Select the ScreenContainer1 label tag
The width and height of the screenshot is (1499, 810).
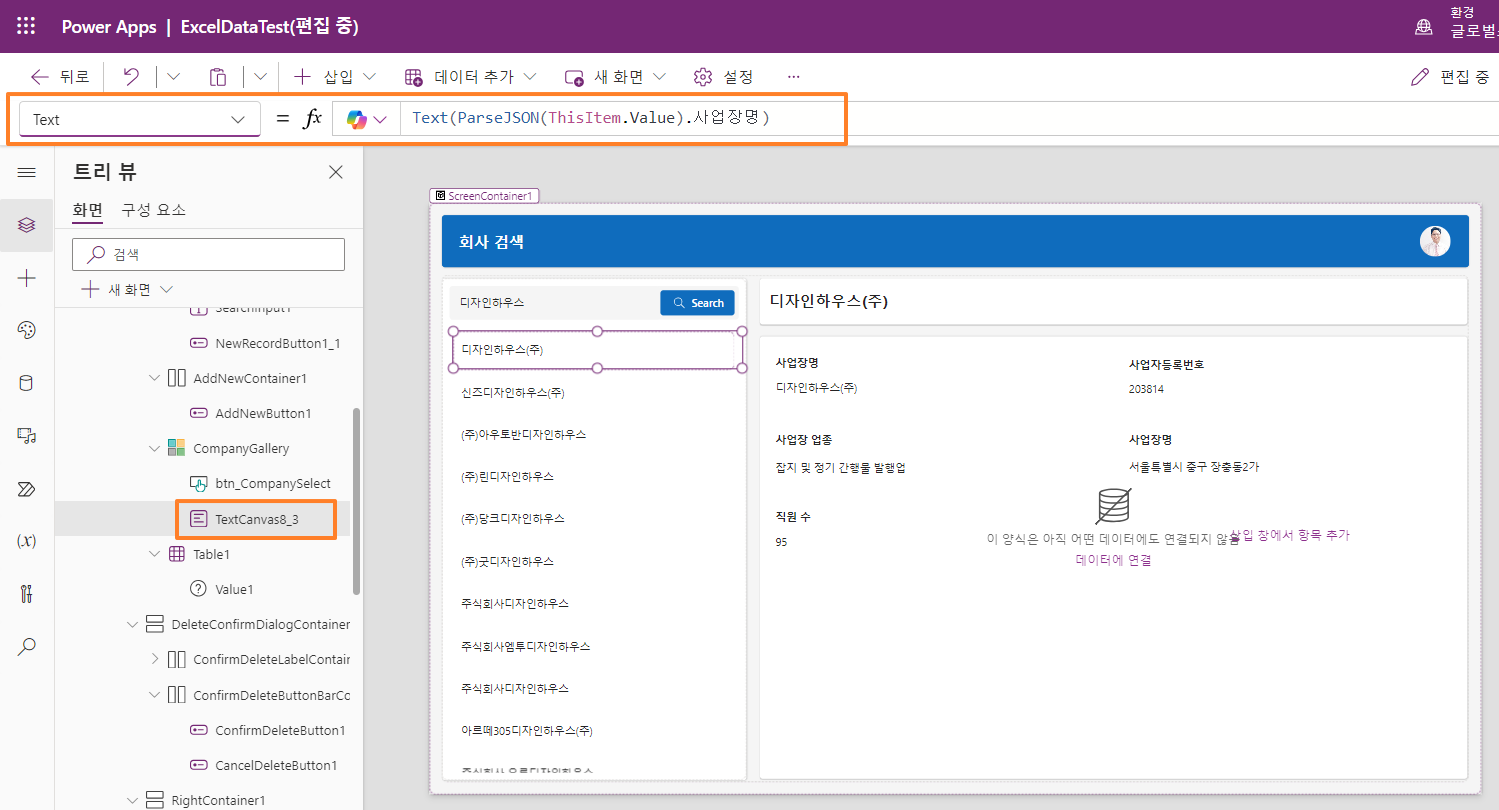[484, 196]
